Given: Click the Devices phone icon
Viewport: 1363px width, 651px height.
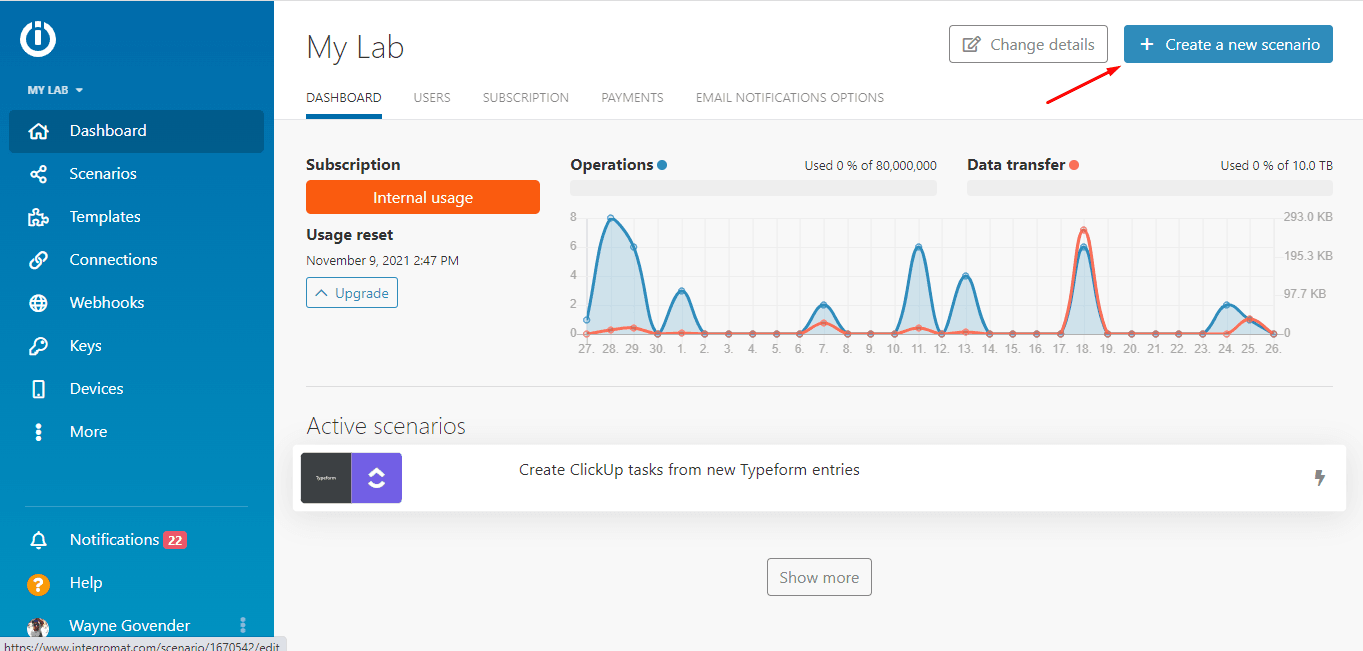Looking at the screenshot, I should [38, 389].
